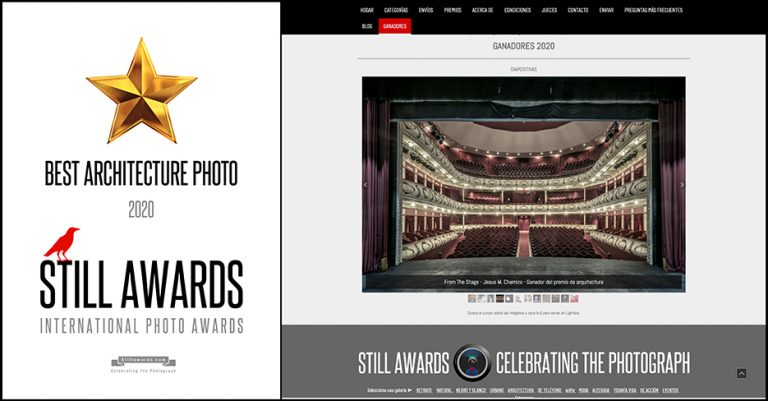Select JUECES in the top navigation
This screenshot has height=401, width=768.
tap(549, 10)
